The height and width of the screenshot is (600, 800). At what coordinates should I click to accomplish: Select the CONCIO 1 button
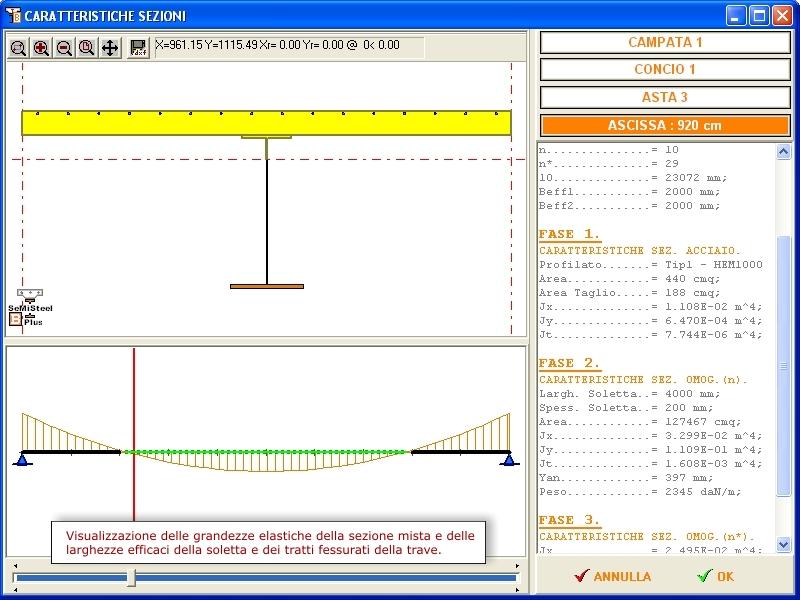click(665, 70)
